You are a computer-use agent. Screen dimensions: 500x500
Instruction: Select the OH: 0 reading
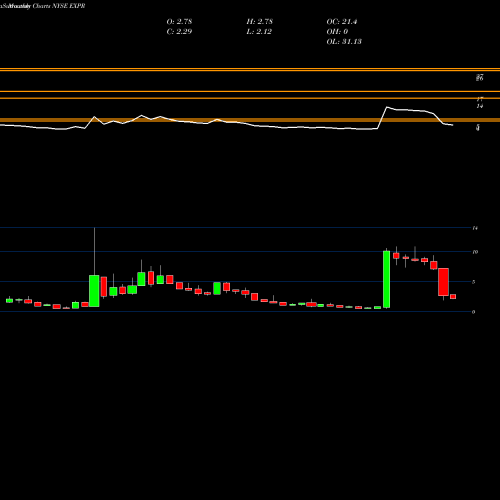point(337,32)
